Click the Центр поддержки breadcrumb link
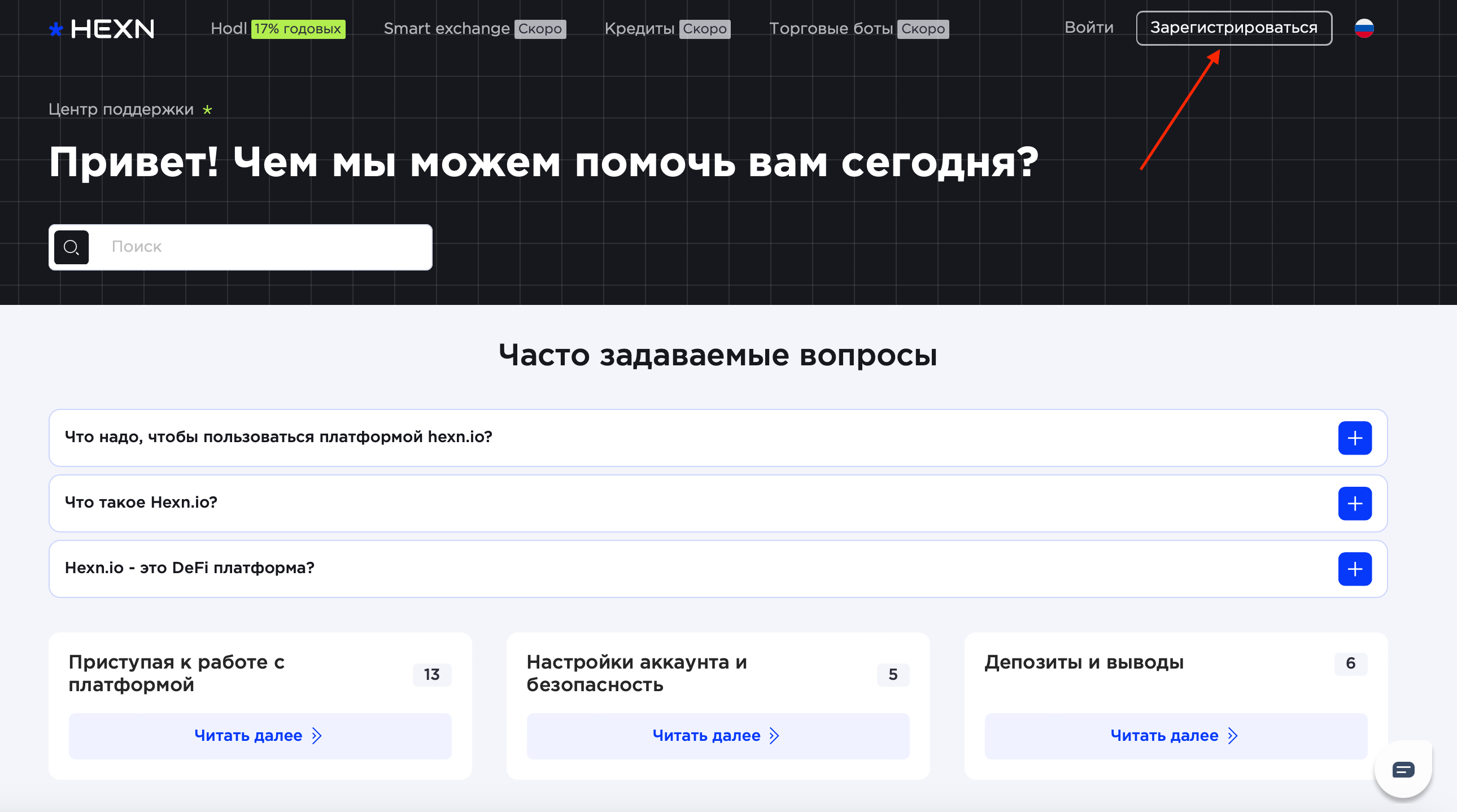Screen dimensions: 1457x812 pos(121,109)
